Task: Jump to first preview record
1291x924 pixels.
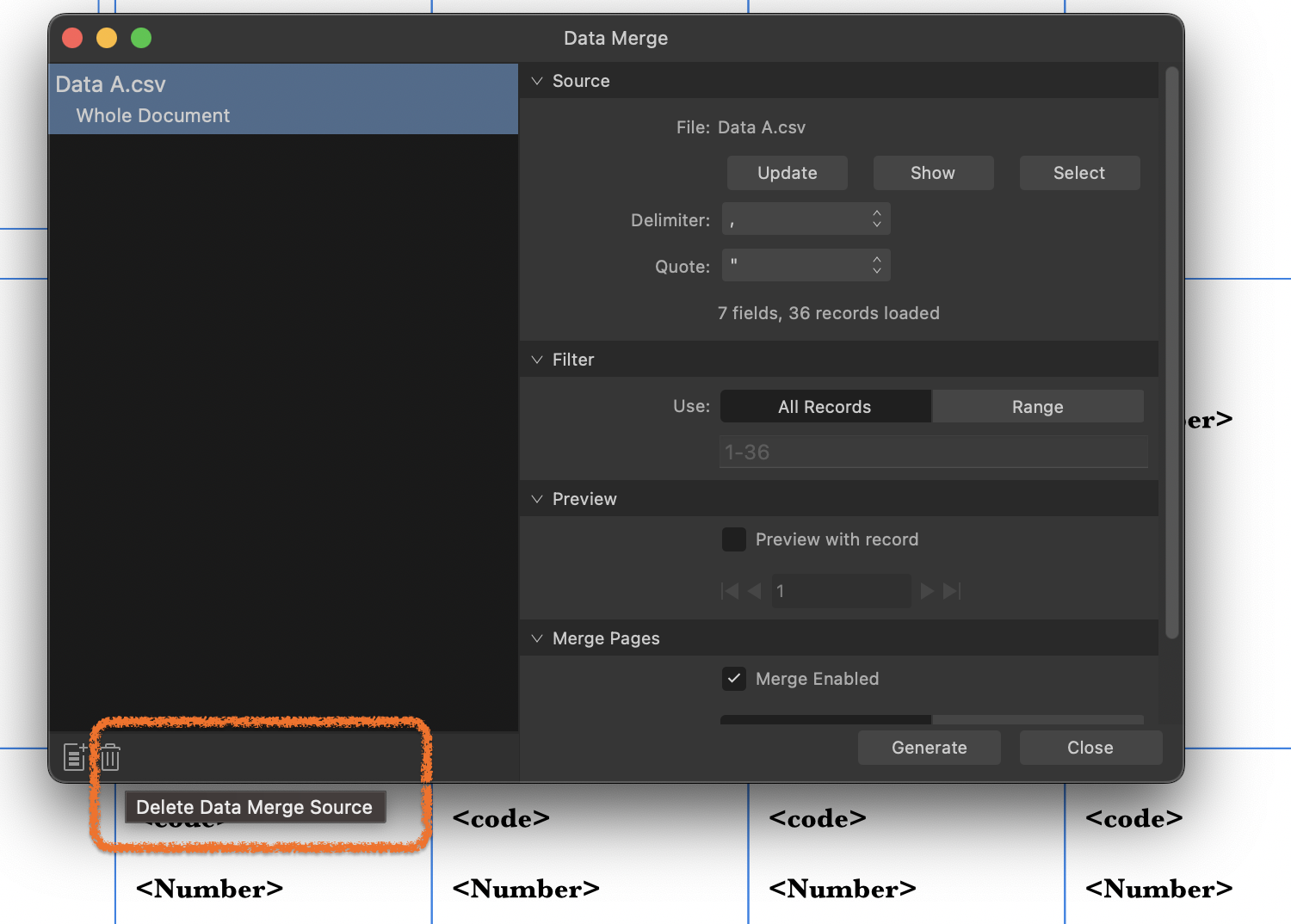Action: [x=730, y=591]
